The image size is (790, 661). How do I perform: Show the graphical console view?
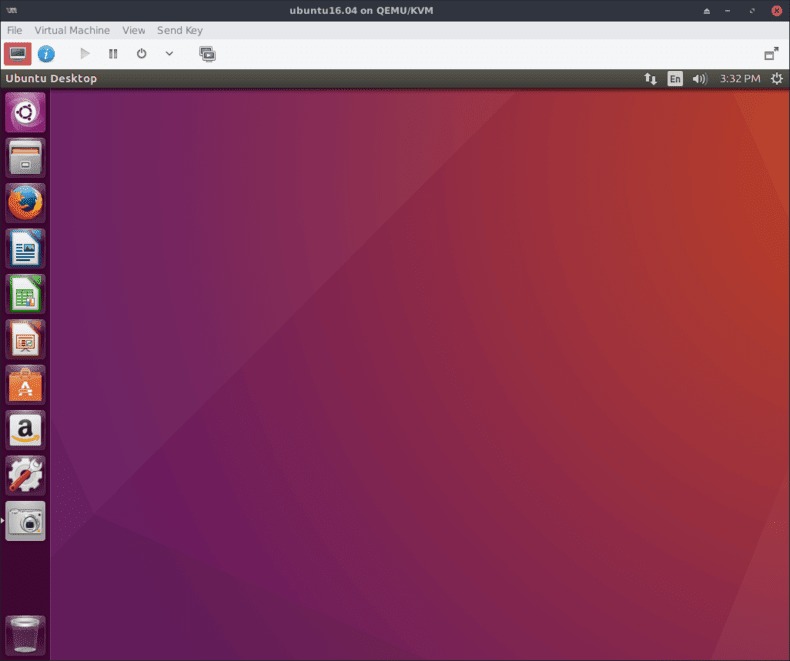[x=18, y=53]
